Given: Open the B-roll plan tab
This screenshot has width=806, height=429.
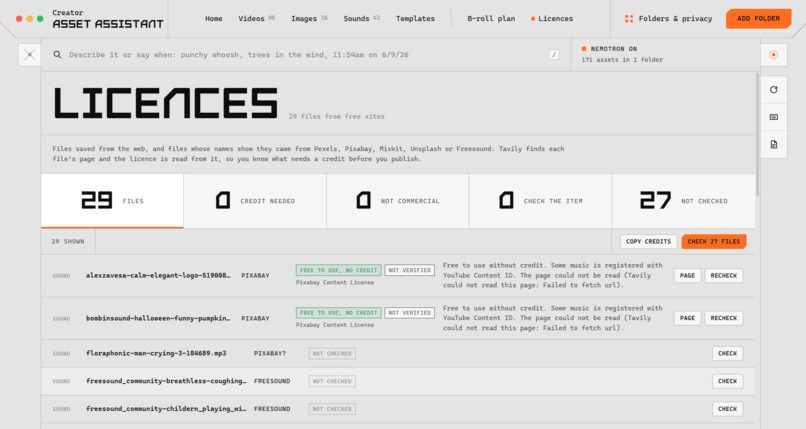Looking at the screenshot, I should pos(491,18).
